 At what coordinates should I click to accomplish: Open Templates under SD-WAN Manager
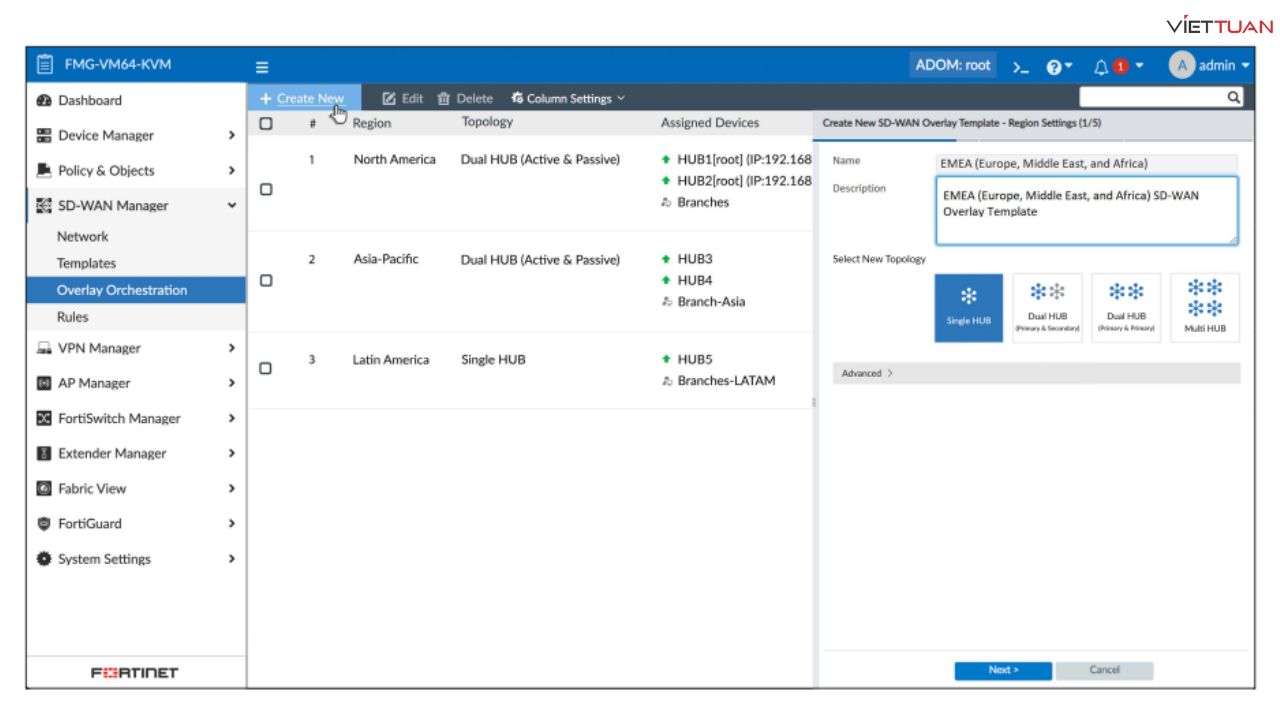(x=86, y=263)
